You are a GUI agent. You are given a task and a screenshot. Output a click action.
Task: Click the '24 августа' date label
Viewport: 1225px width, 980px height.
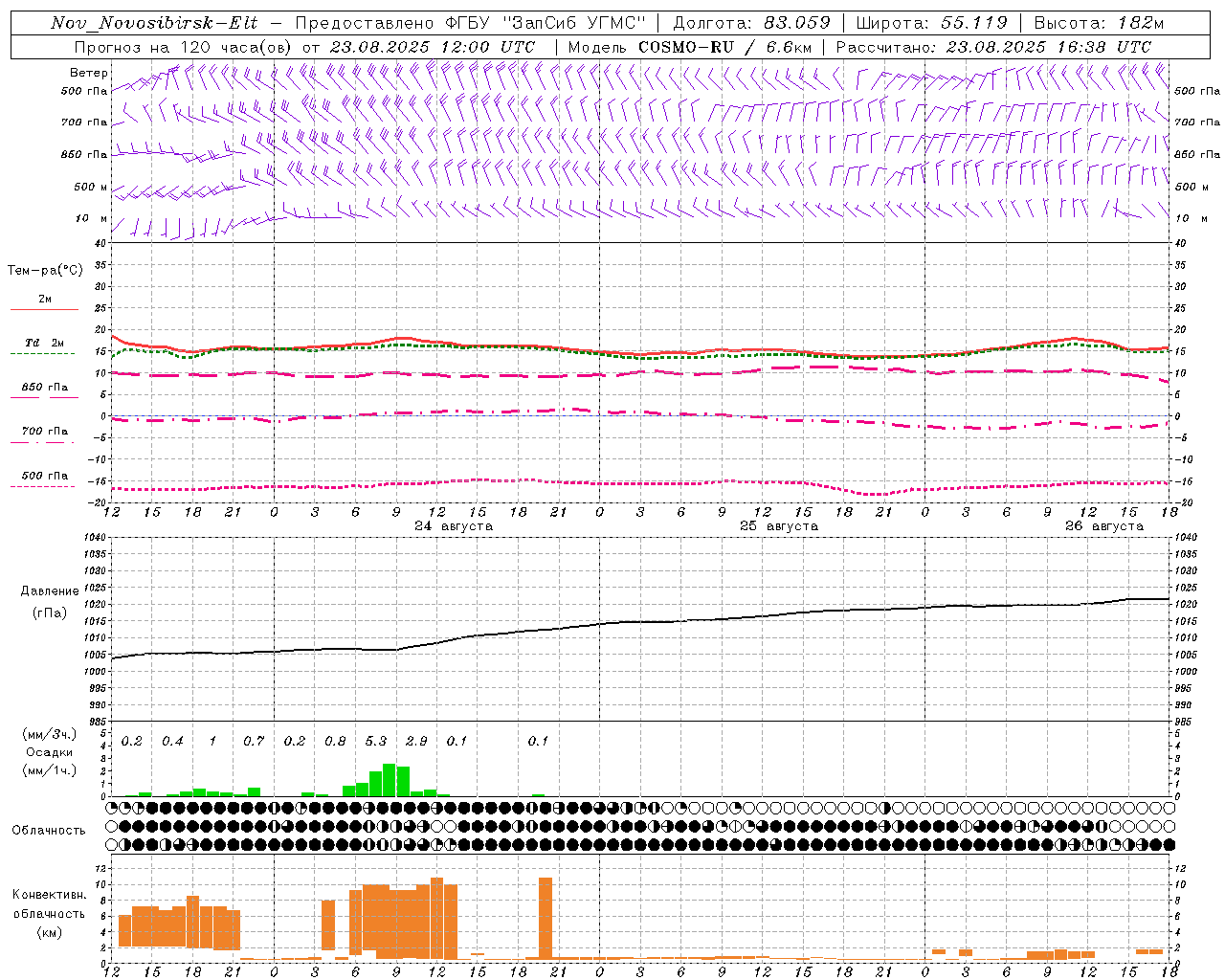454,526
